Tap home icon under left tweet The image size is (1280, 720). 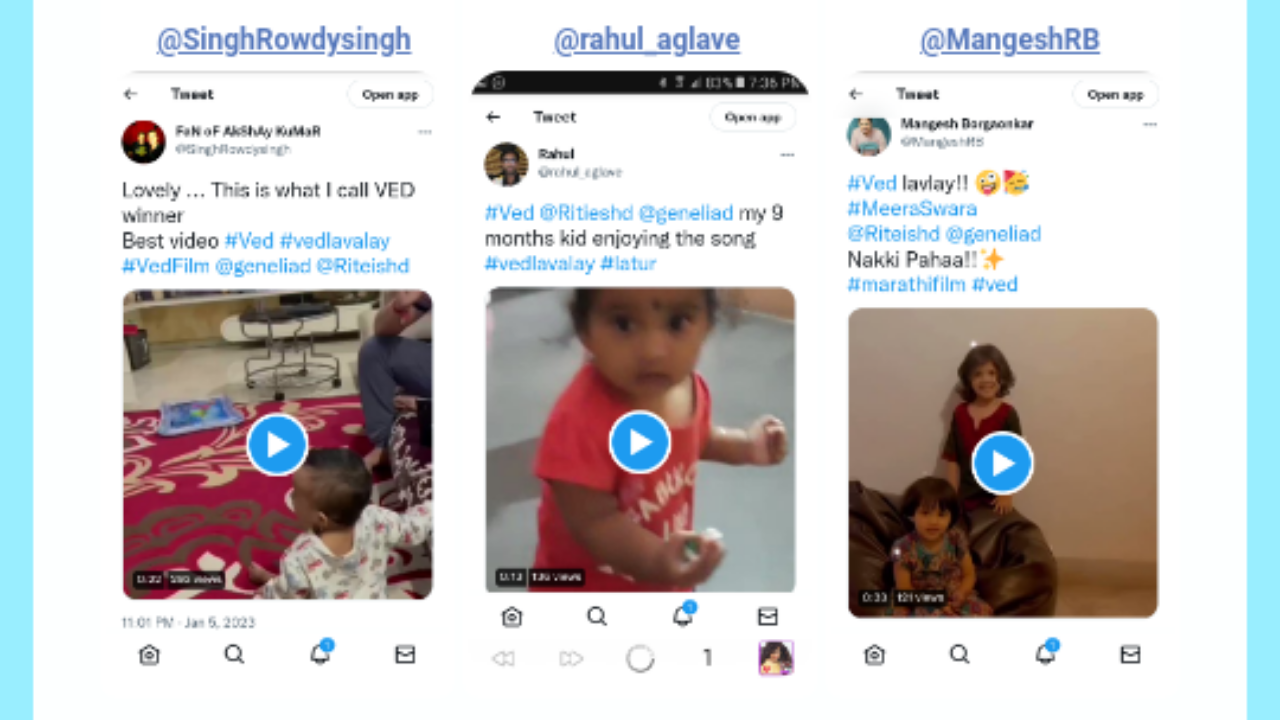149,654
